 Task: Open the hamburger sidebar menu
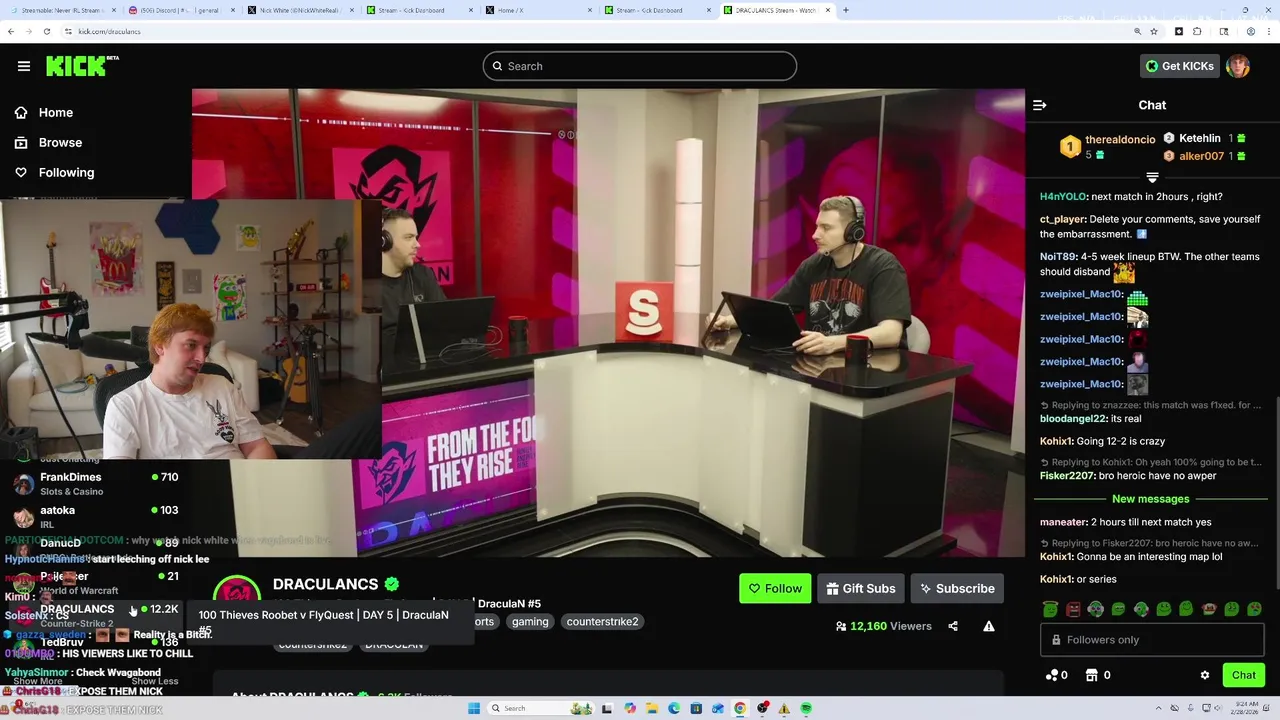24,66
